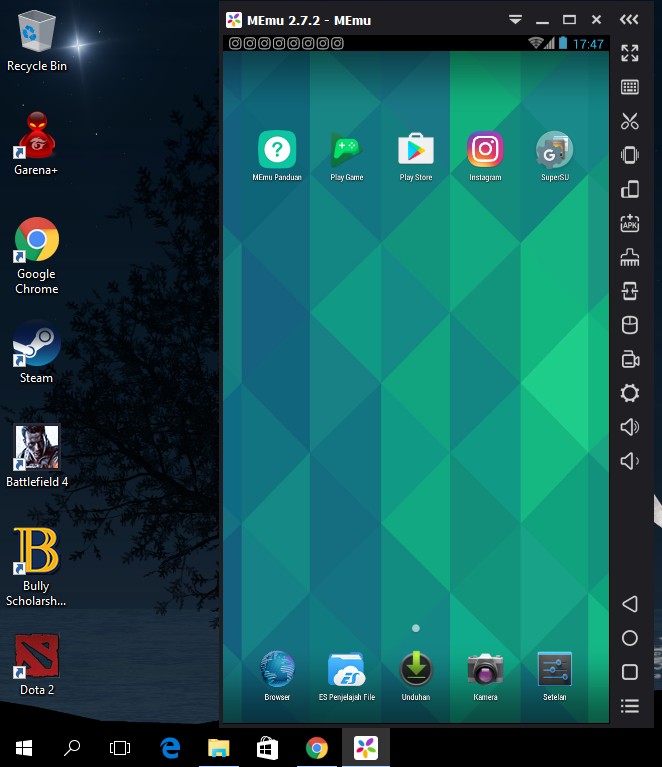Tap the battery indicator in status bar
This screenshot has width=662, height=767.
tap(563, 44)
